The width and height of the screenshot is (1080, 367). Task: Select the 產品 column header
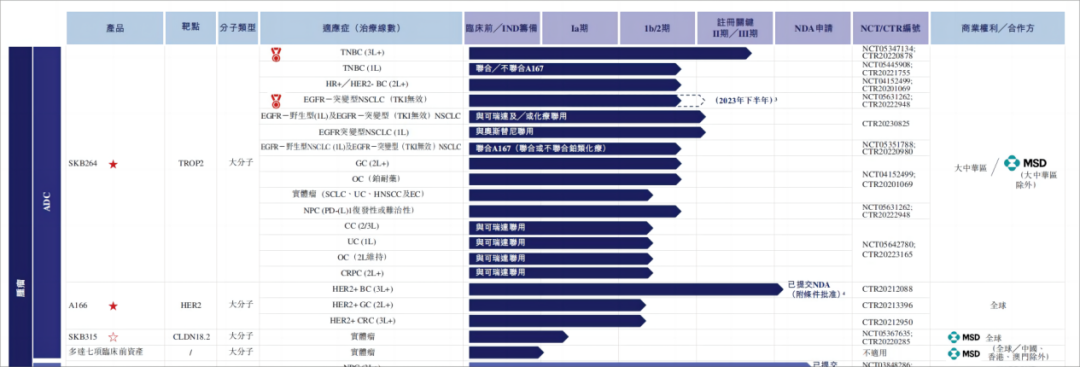[x=115, y=29]
